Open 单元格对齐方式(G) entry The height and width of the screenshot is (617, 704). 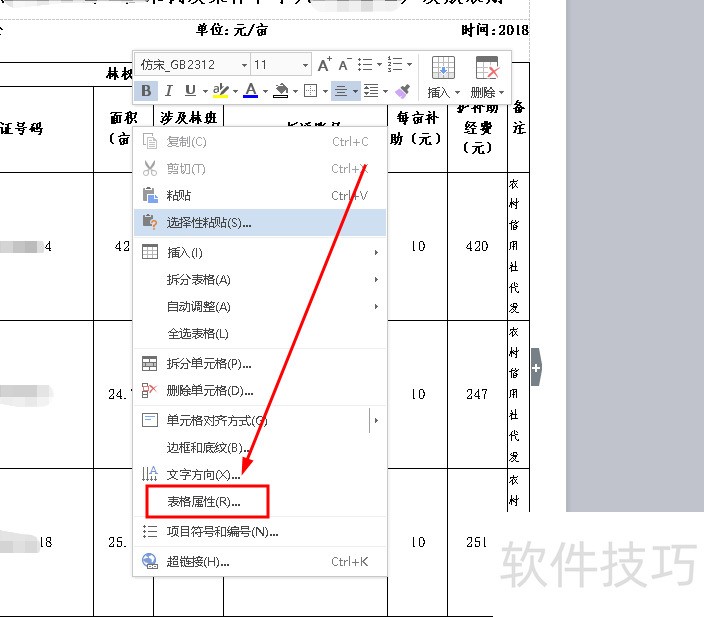pyautogui.click(x=260, y=421)
